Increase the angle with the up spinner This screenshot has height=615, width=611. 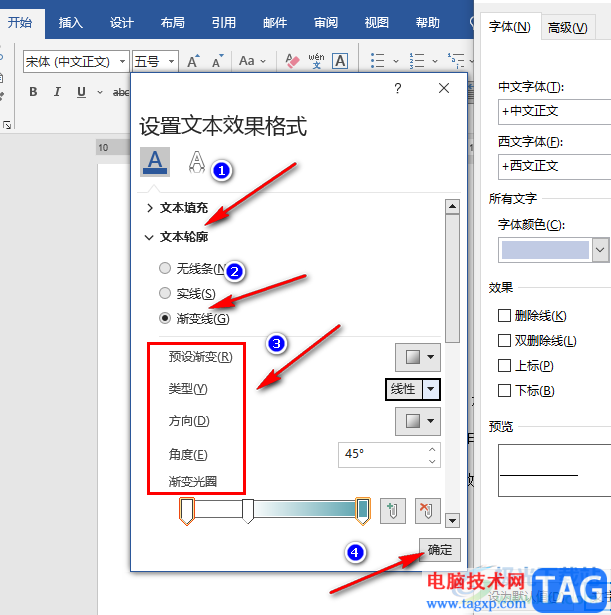[x=432, y=449]
